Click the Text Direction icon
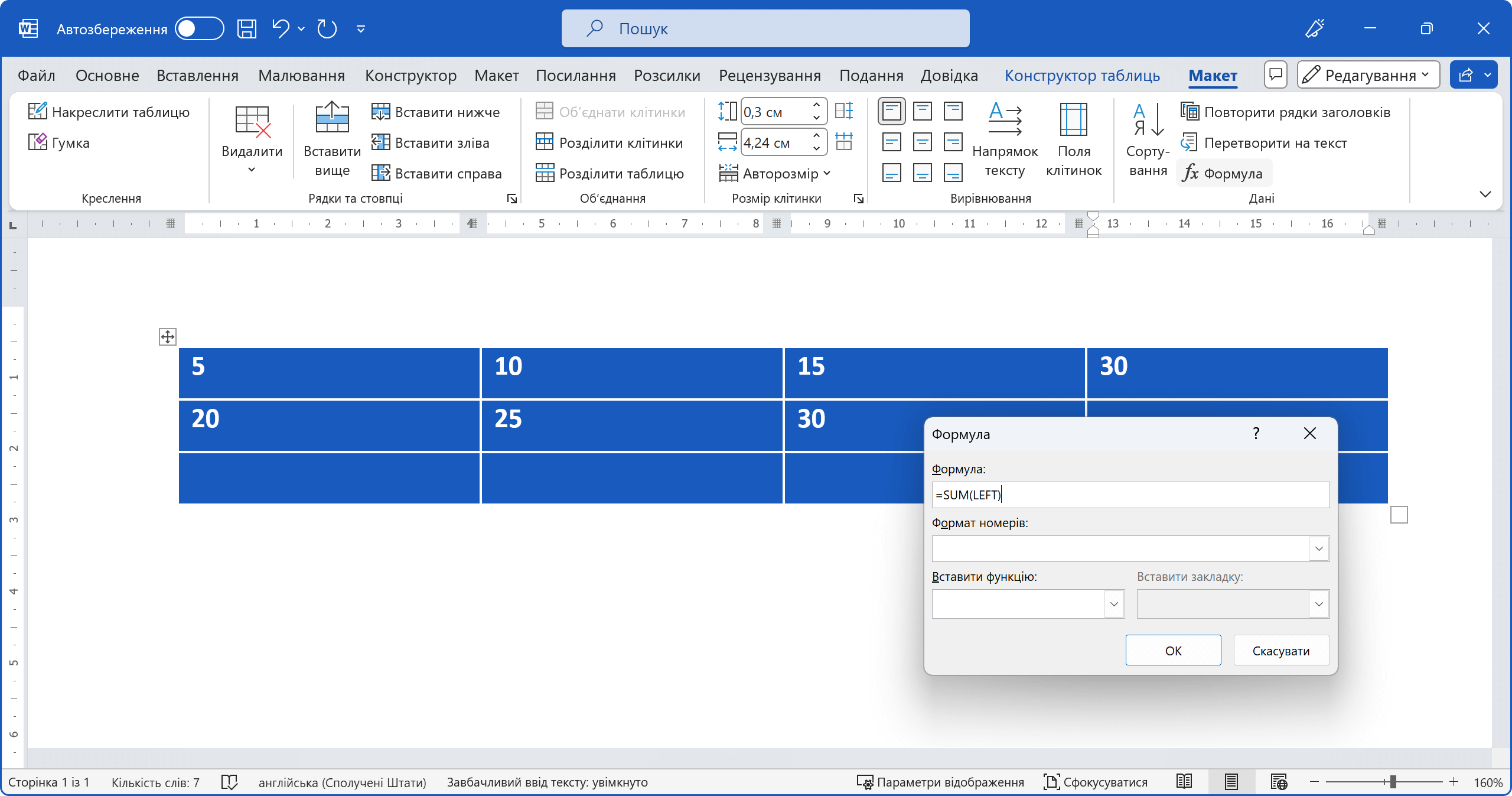This screenshot has height=796, width=1512. click(1004, 119)
